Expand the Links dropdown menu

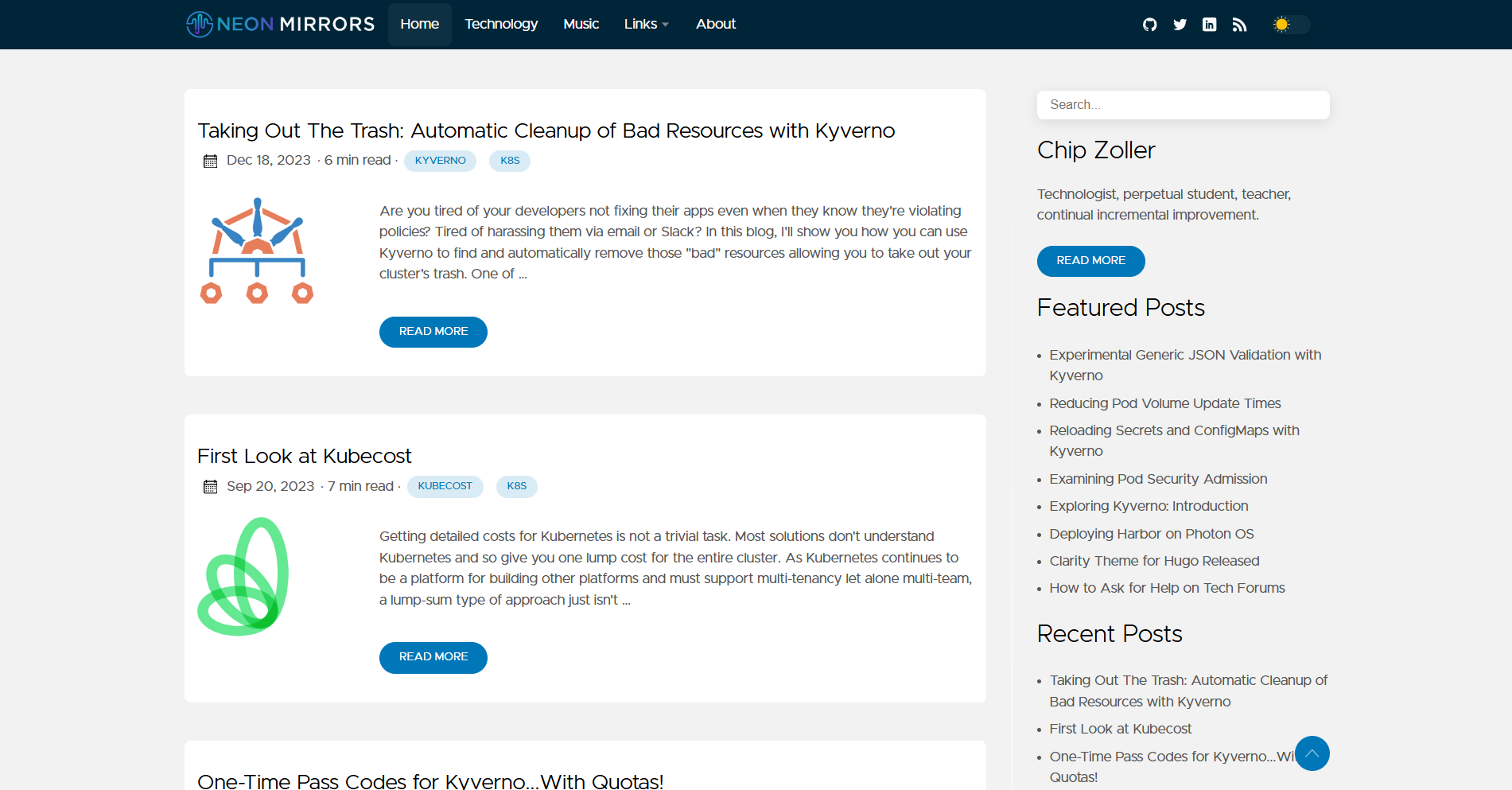[646, 24]
